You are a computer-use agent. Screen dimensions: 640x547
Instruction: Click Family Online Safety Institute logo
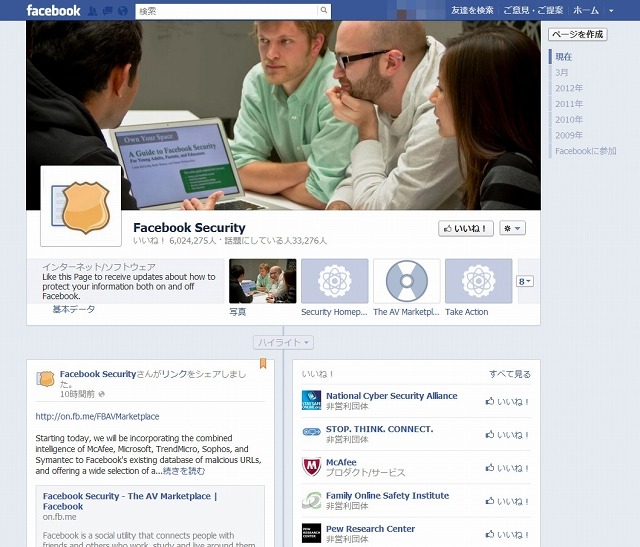(x=311, y=500)
